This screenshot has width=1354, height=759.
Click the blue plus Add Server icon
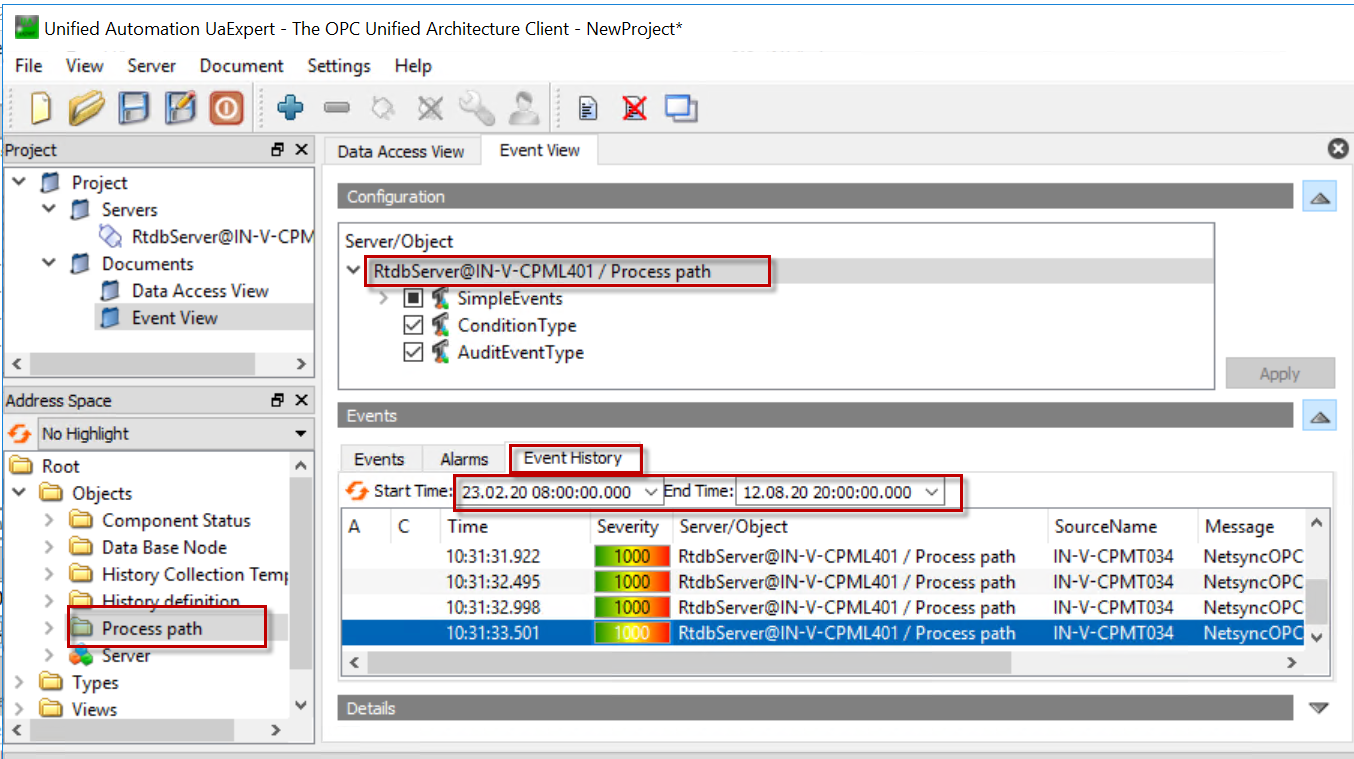291,108
